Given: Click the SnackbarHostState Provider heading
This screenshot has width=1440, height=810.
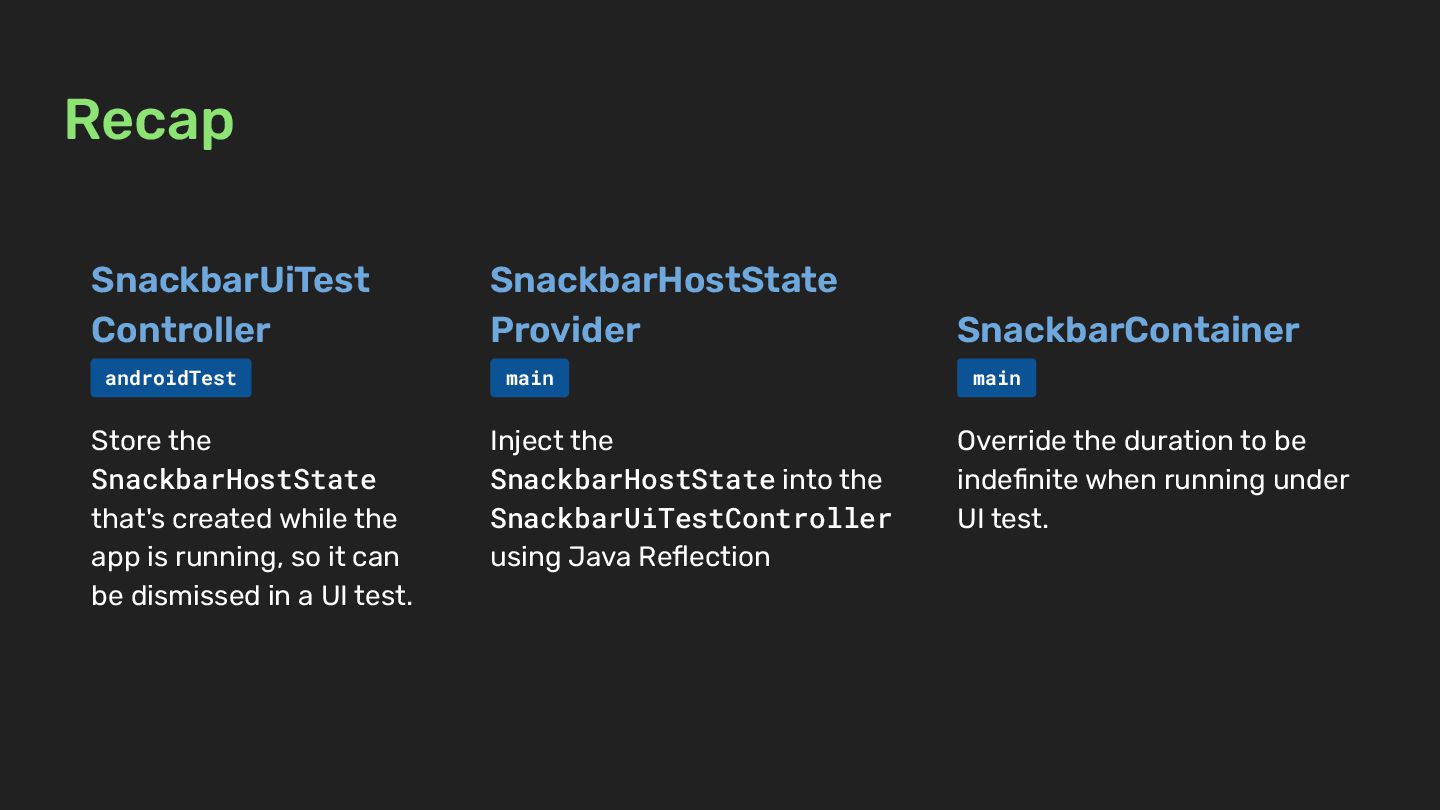Looking at the screenshot, I should (x=663, y=304).
